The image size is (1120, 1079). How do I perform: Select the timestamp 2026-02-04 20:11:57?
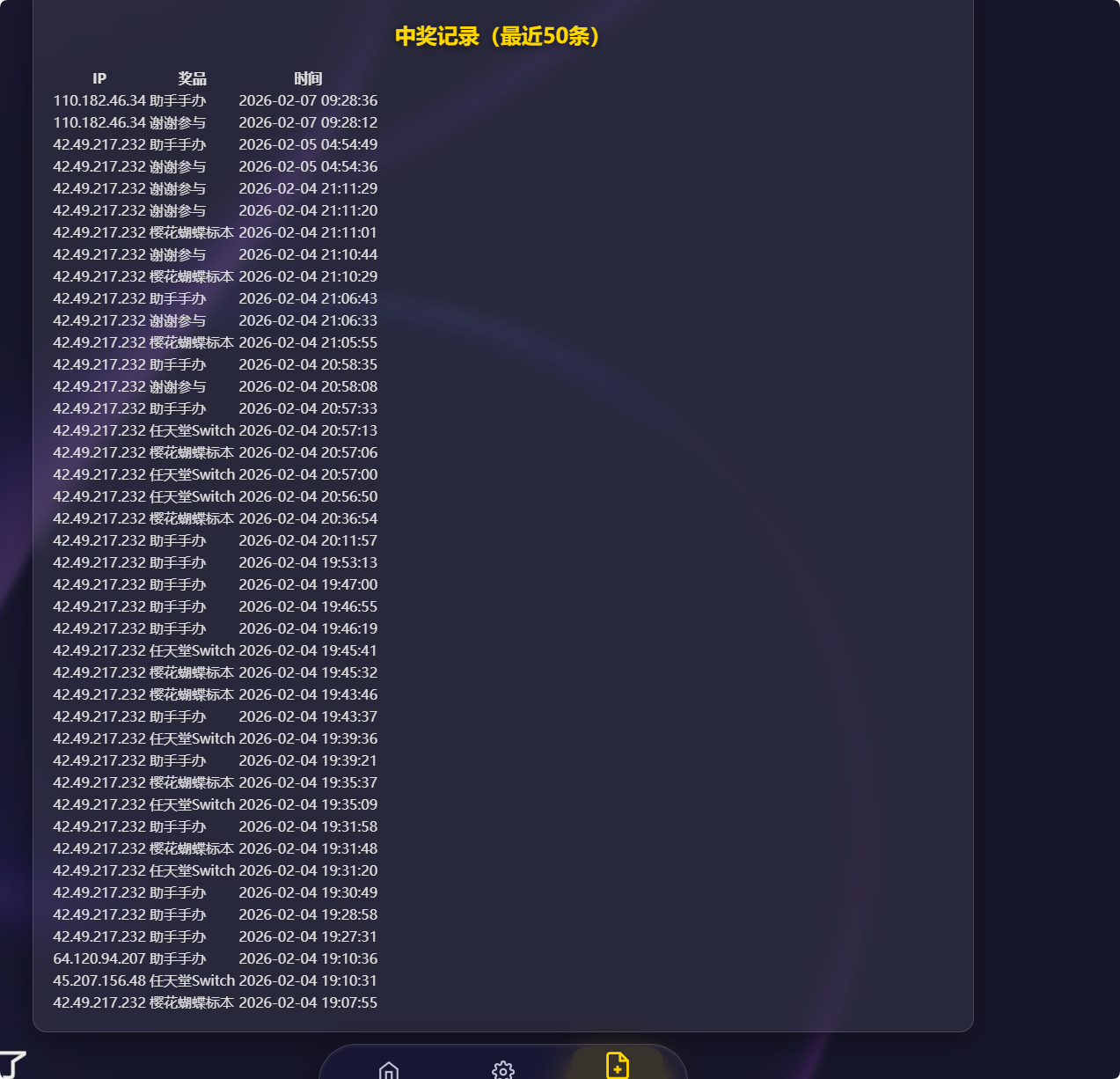click(308, 540)
